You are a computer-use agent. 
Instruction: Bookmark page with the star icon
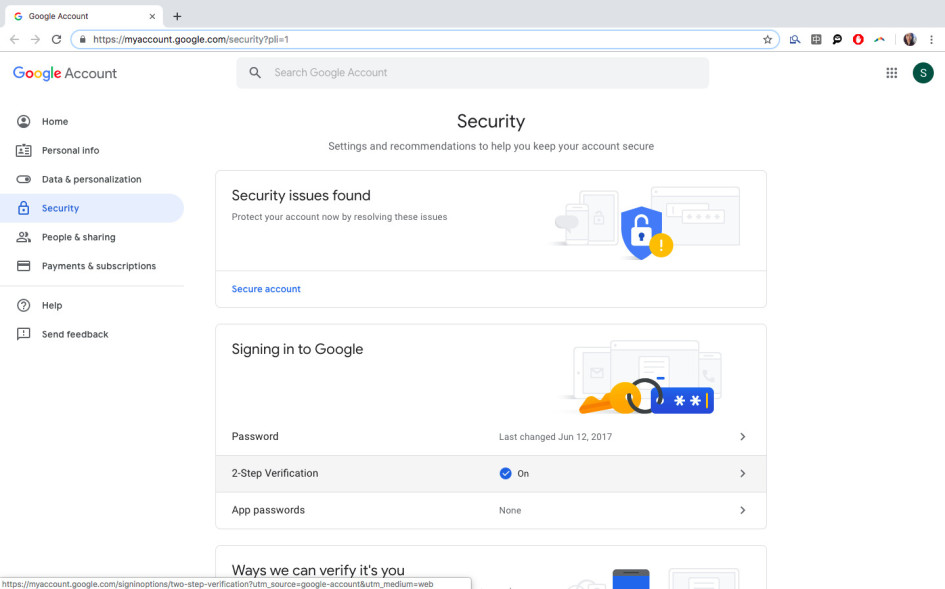pos(767,40)
